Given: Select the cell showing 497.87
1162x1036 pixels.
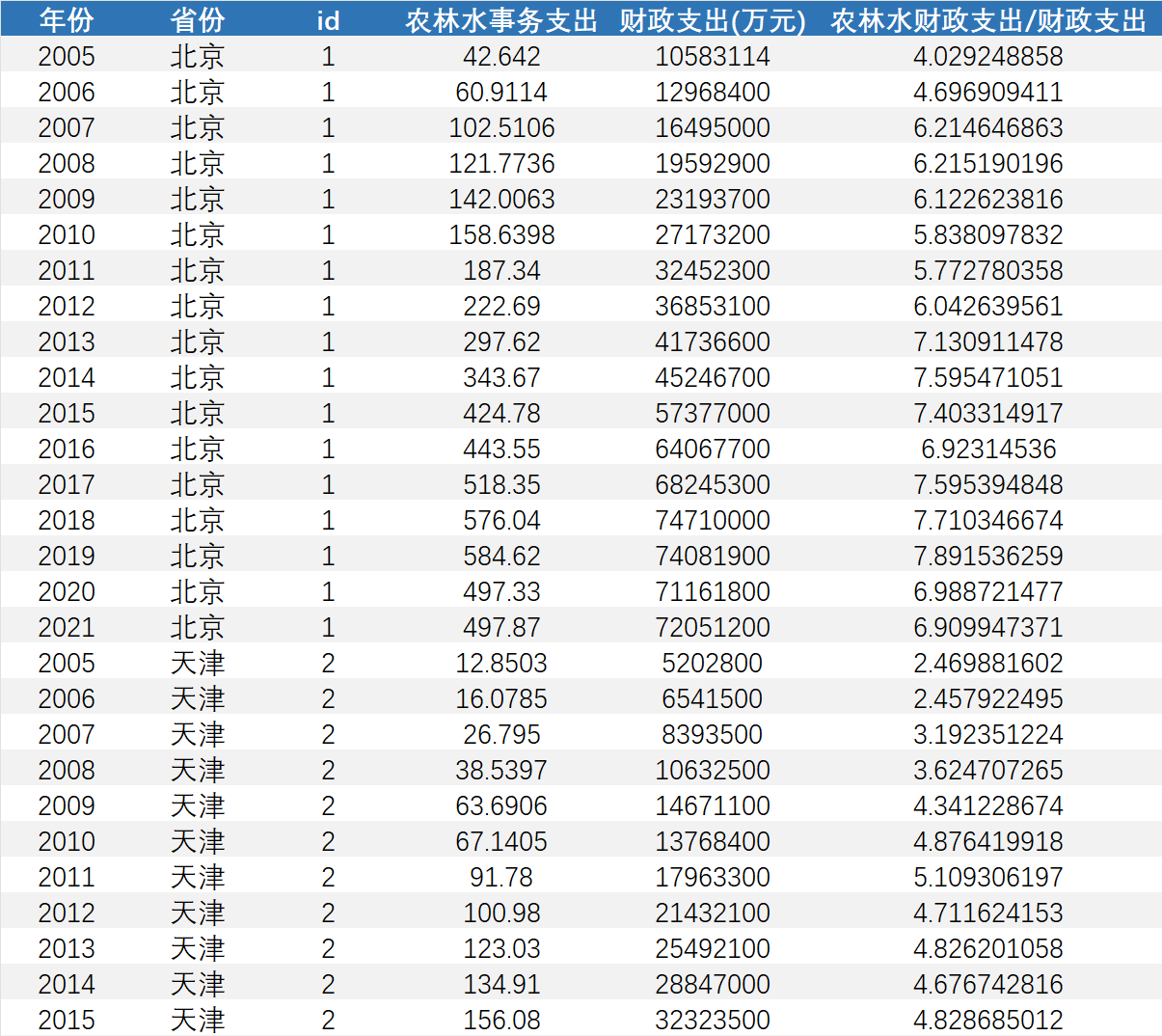Looking at the screenshot, I should tap(501, 628).
